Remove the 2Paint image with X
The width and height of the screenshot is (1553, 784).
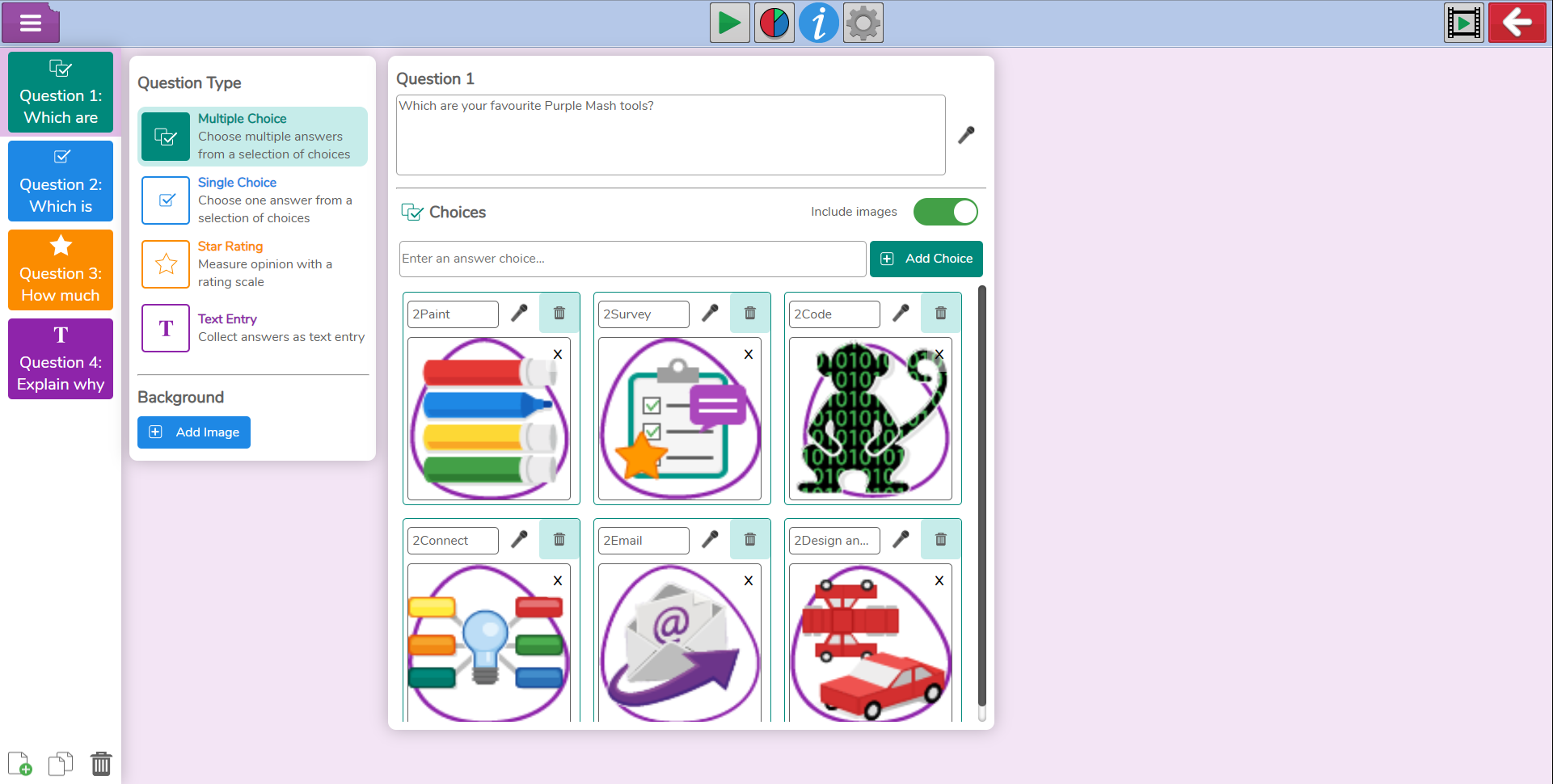click(558, 354)
